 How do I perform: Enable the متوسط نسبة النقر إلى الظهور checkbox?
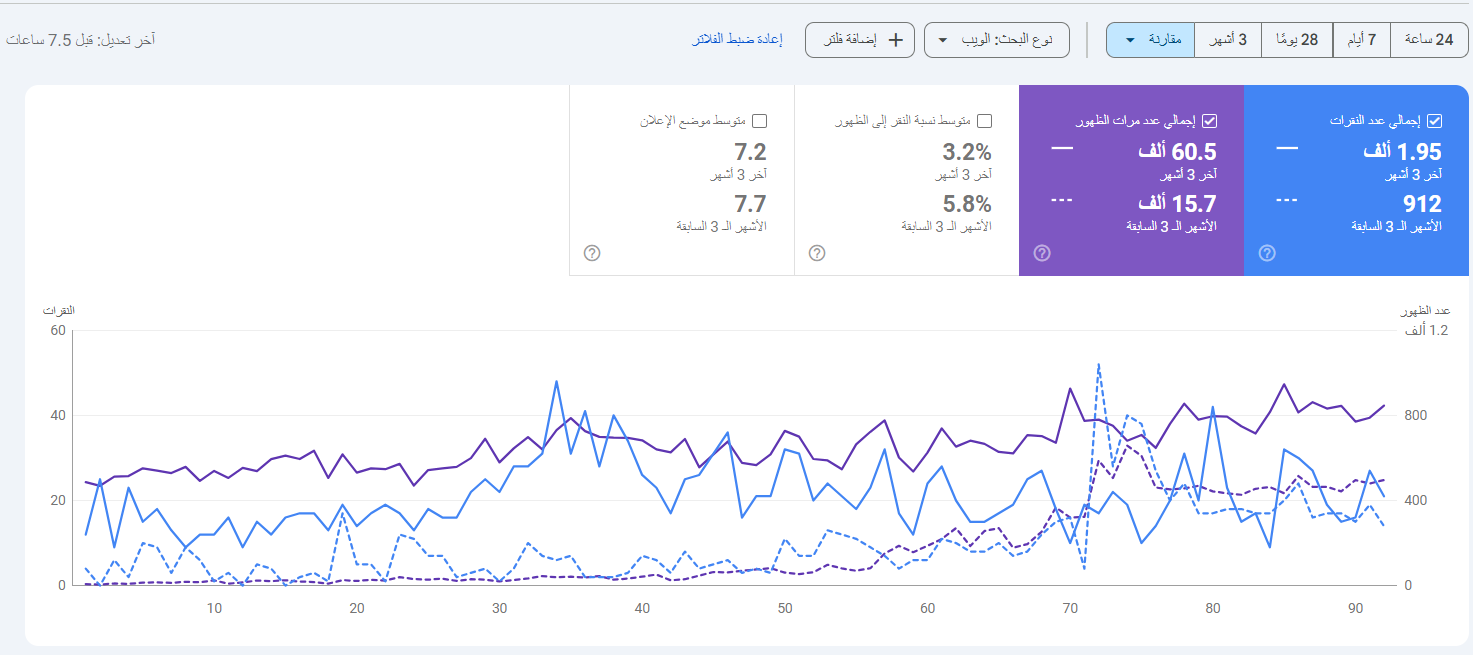985,120
